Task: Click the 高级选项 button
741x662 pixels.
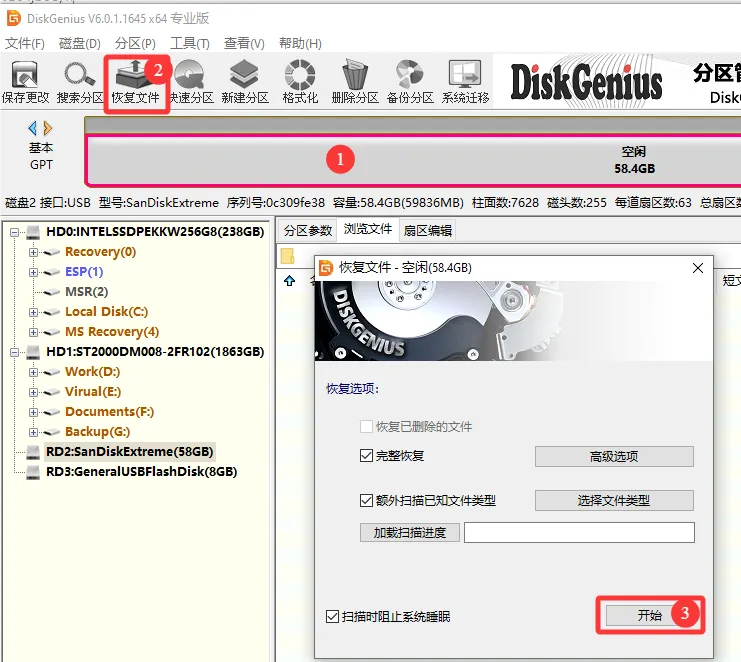Action: [614, 456]
